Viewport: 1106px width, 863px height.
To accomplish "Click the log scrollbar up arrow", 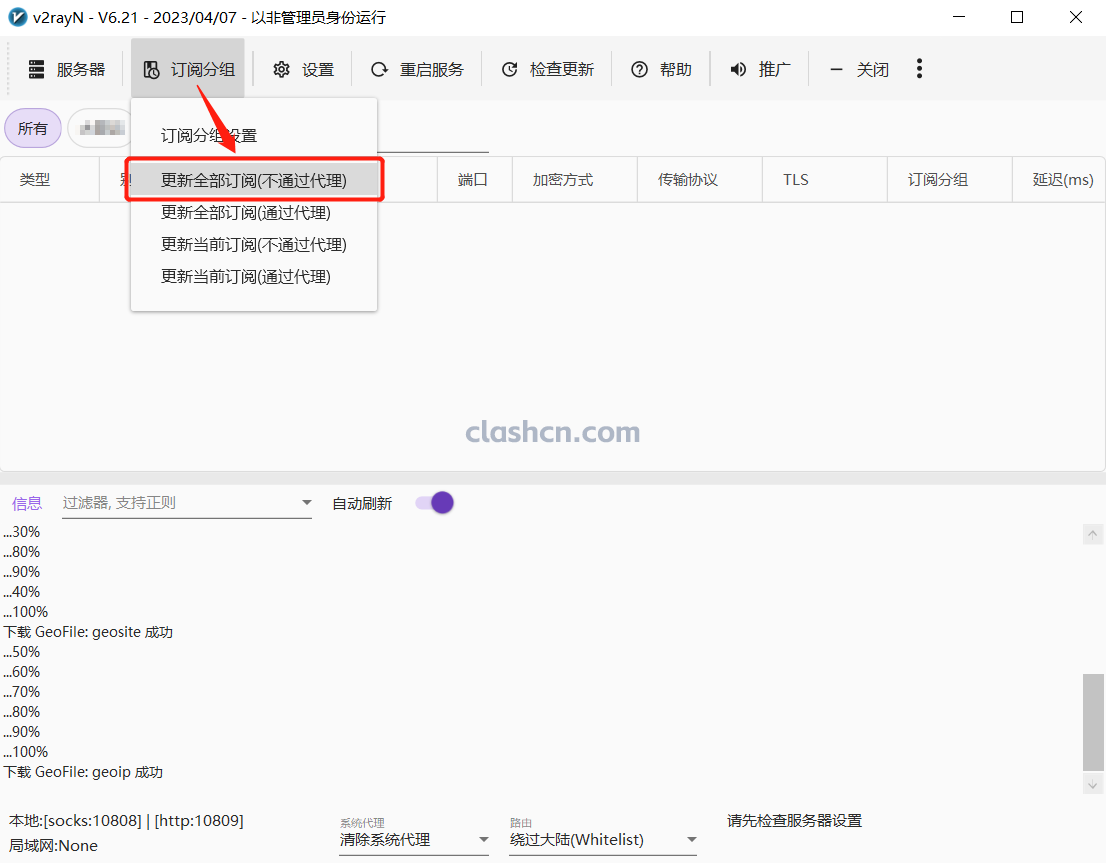I will pos(1093,534).
